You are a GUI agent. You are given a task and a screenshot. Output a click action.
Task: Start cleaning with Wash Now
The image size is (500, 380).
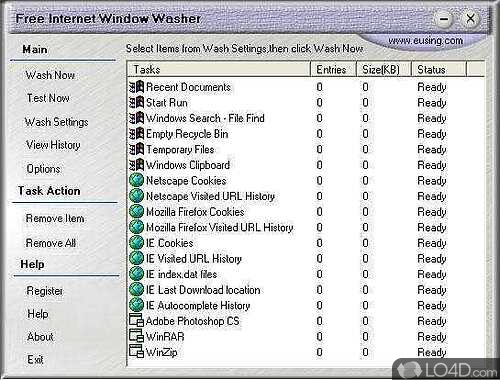(50, 75)
